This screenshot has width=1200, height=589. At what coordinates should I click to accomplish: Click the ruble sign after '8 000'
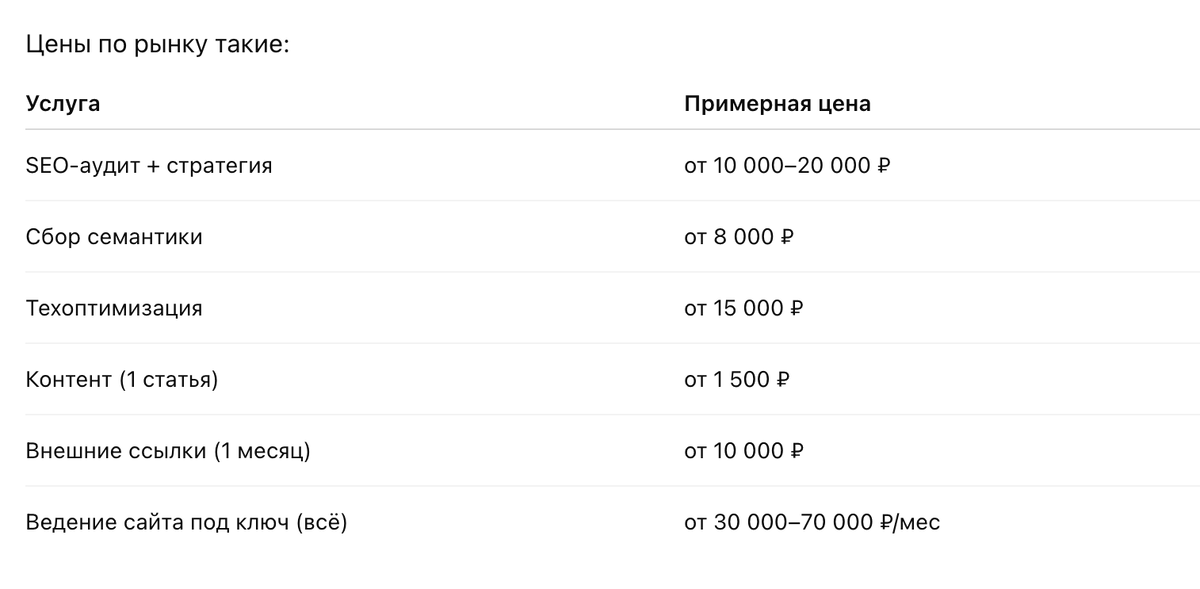click(x=786, y=237)
